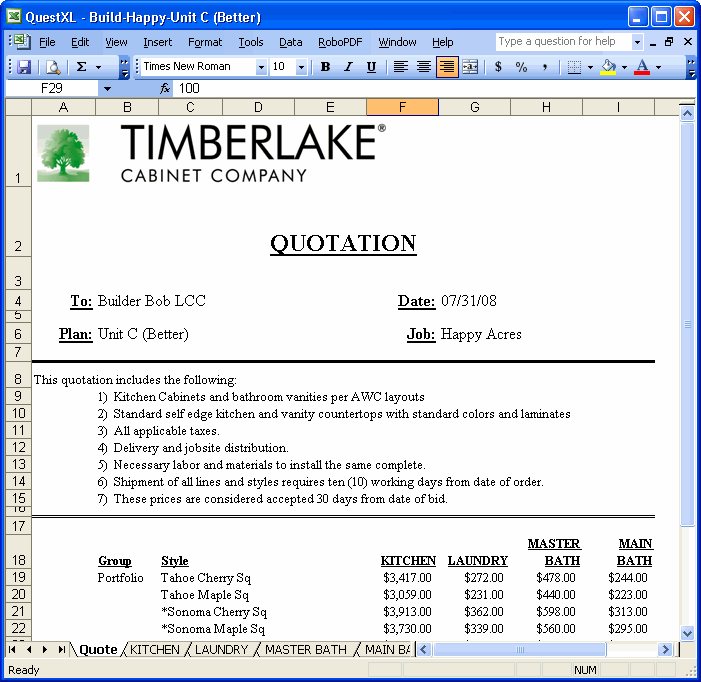Open the File menu
701x682 pixels.
point(47,42)
